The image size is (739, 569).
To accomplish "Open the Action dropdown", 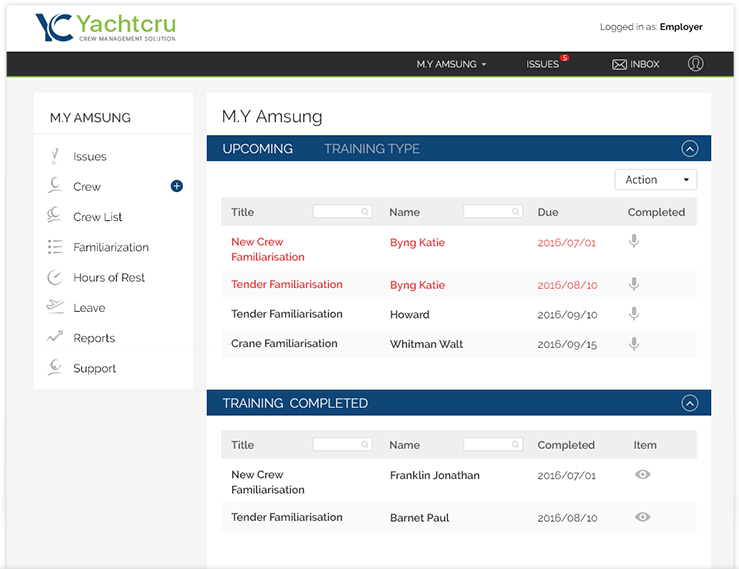I will (656, 180).
